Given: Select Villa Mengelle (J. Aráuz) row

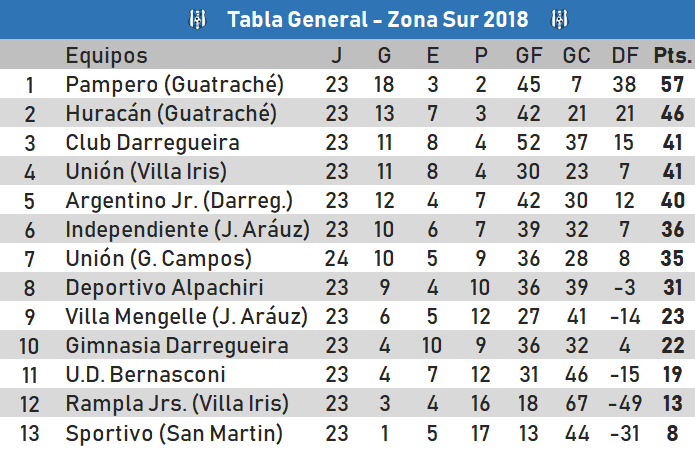Looking at the screenshot, I should coord(348,316).
